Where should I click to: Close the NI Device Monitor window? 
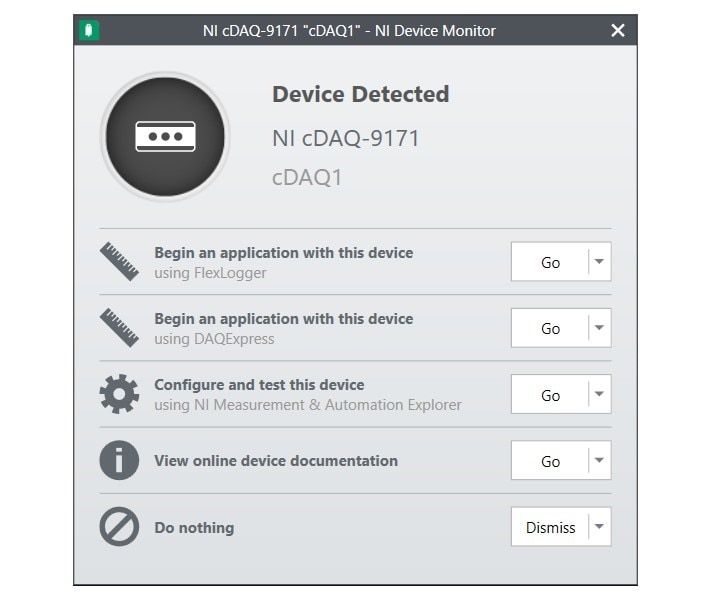(x=618, y=30)
